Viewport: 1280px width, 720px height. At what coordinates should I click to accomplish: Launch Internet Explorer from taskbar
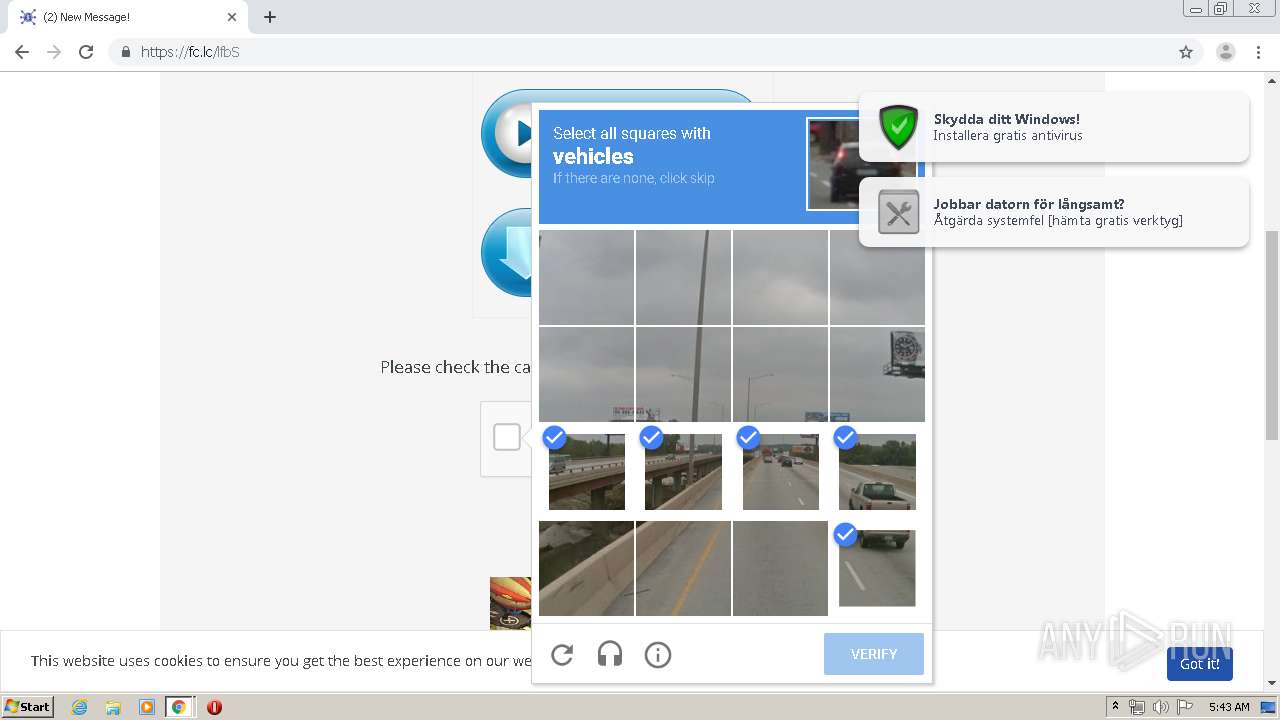point(79,707)
